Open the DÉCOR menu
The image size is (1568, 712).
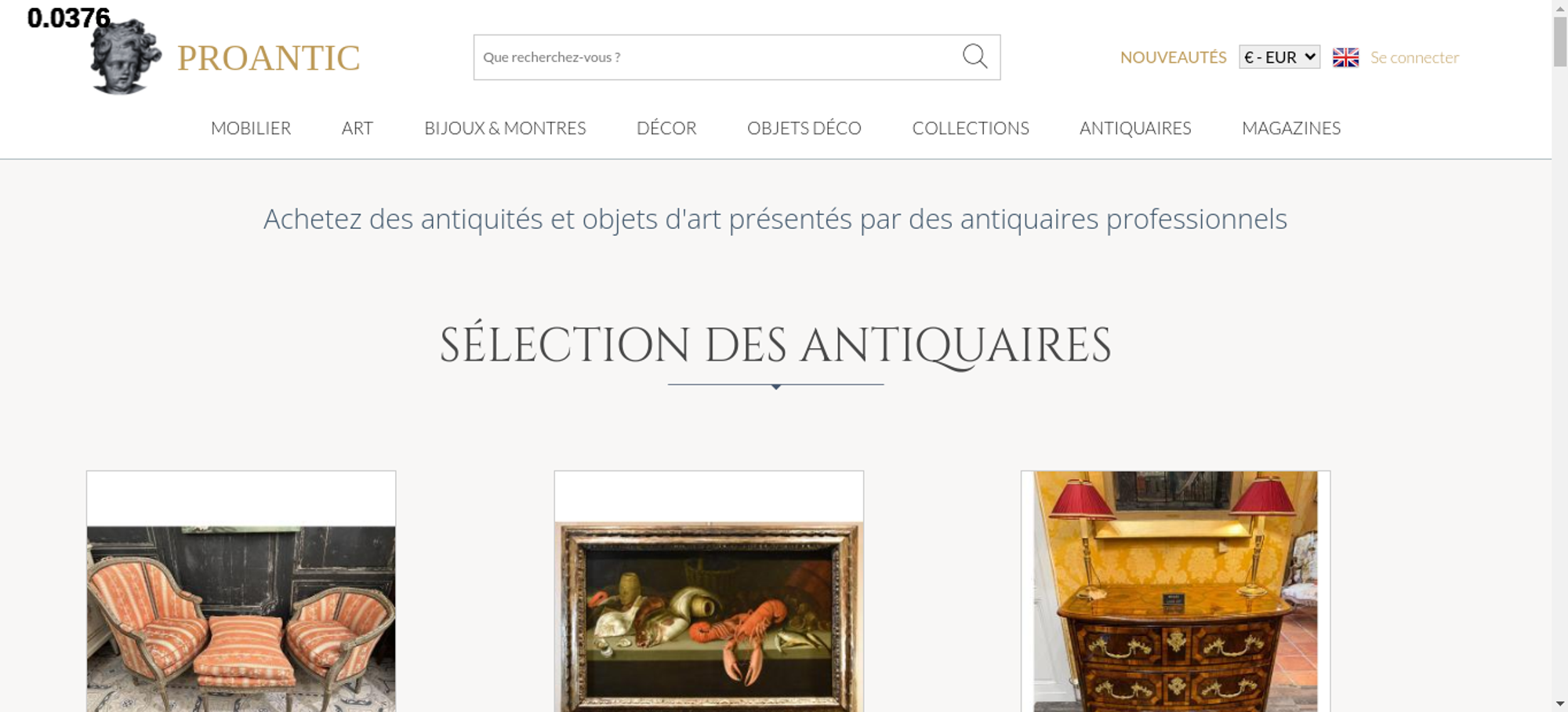coord(666,128)
